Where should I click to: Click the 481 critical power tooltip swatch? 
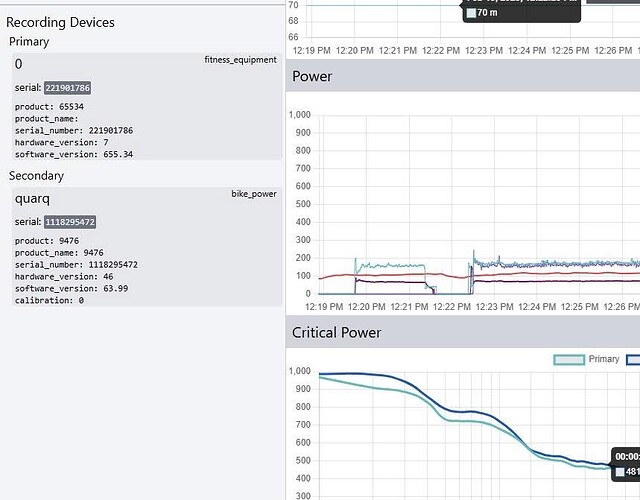pyautogui.click(x=620, y=472)
